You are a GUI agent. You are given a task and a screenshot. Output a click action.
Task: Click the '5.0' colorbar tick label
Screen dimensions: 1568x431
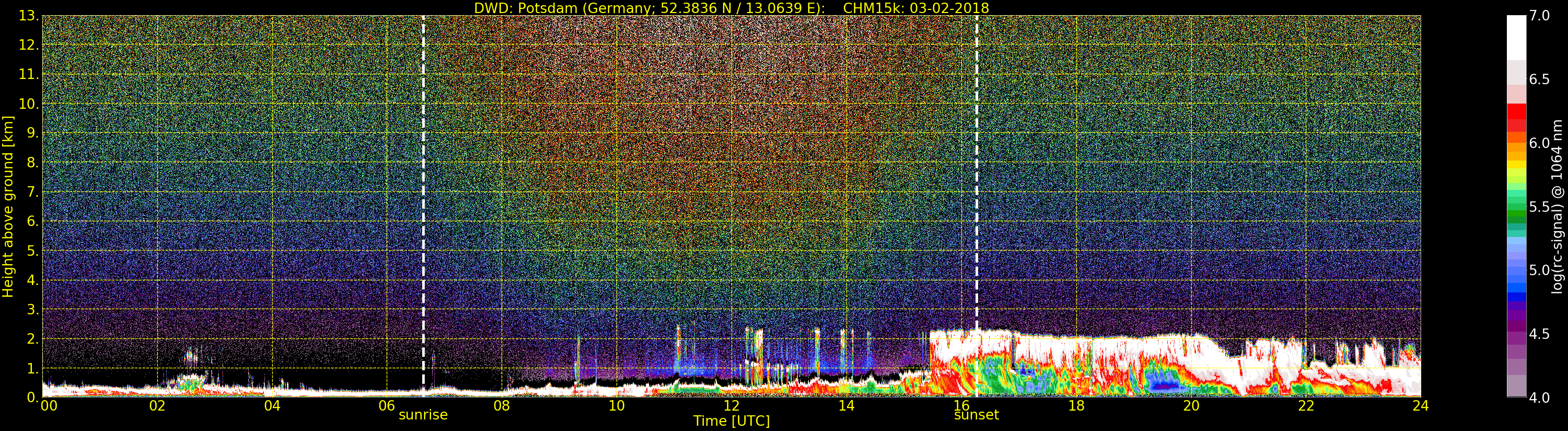(1539, 270)
